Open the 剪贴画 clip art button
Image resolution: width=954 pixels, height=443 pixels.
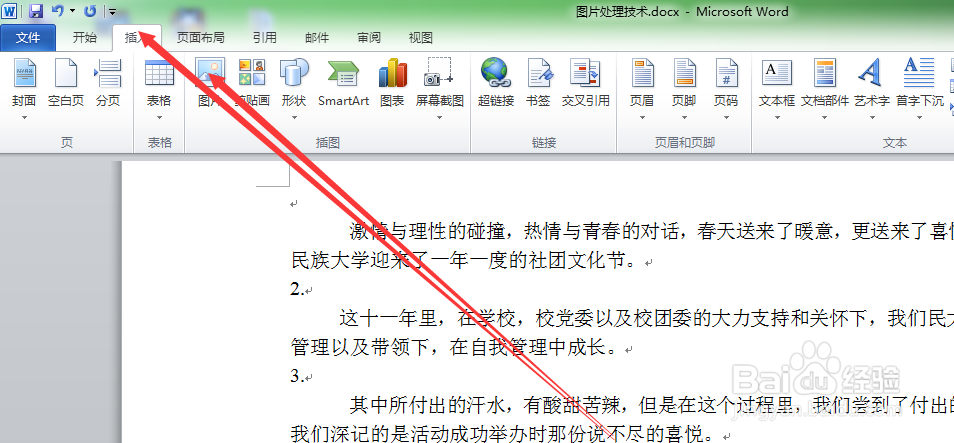[x=252, y=82]
